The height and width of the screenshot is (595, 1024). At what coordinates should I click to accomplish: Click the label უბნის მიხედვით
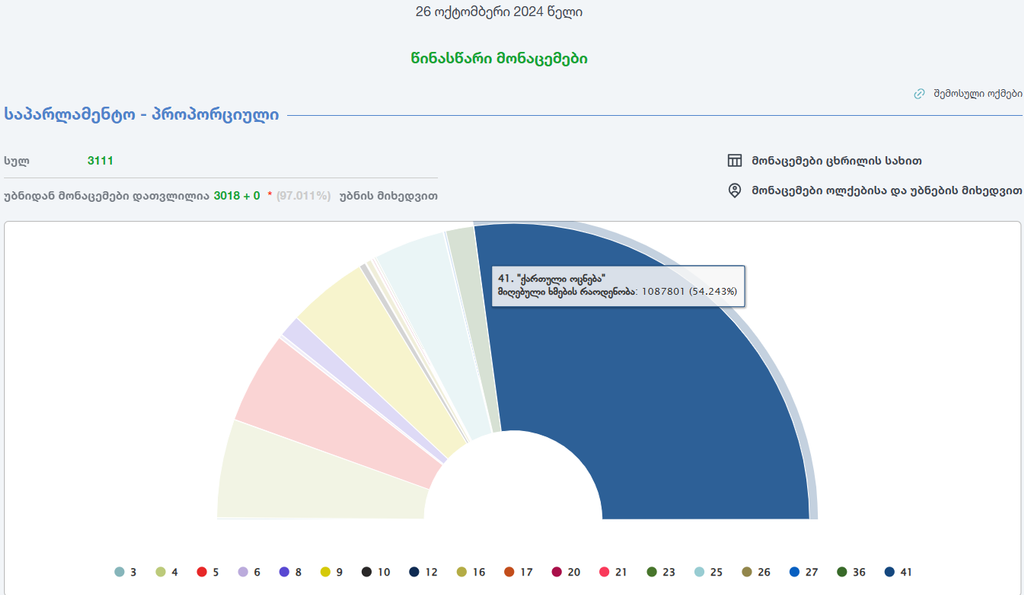(389, 196)
